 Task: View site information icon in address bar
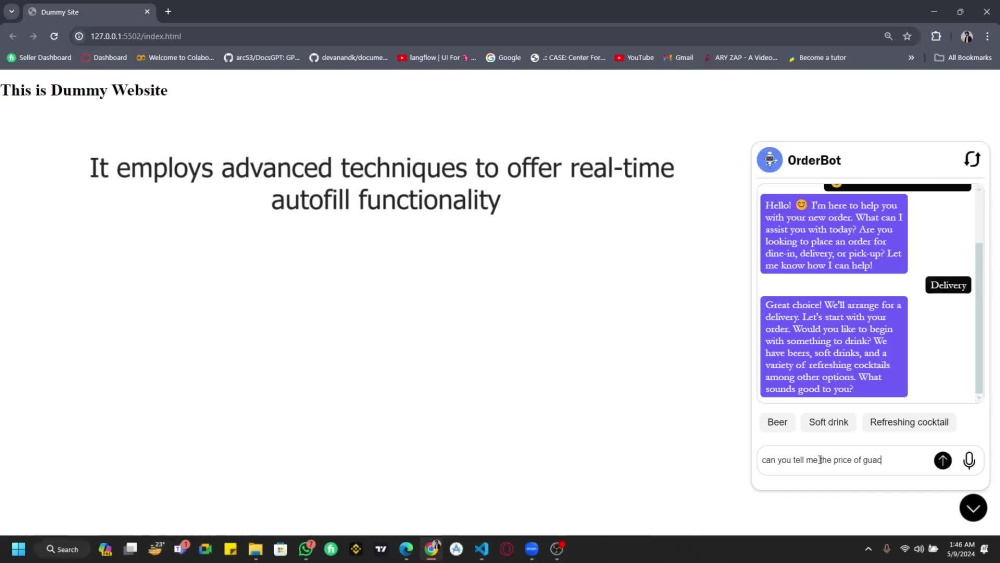pos(79,36)
